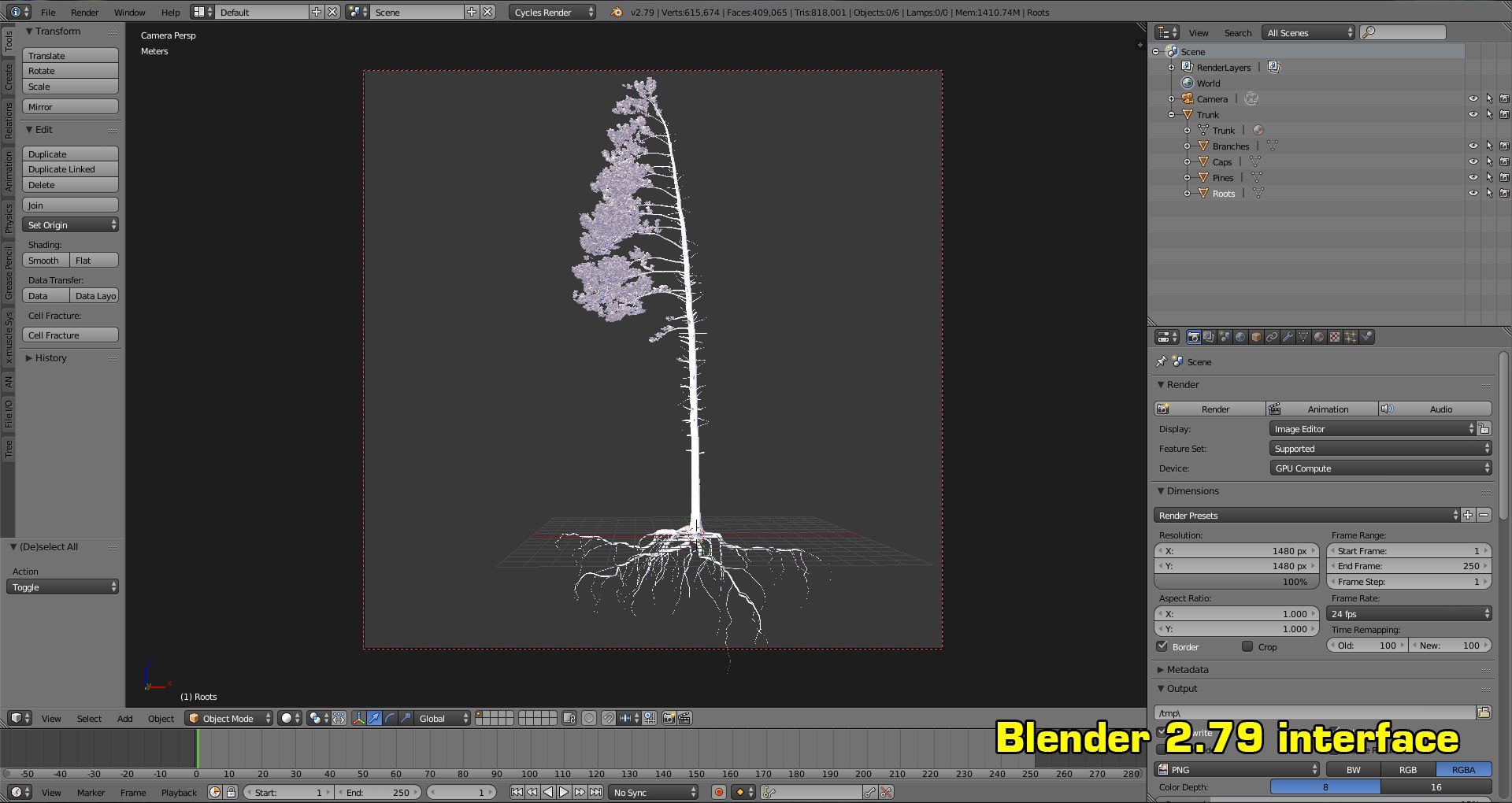Open the Modifiers wrench tab icon

[x=1288, y=337]
